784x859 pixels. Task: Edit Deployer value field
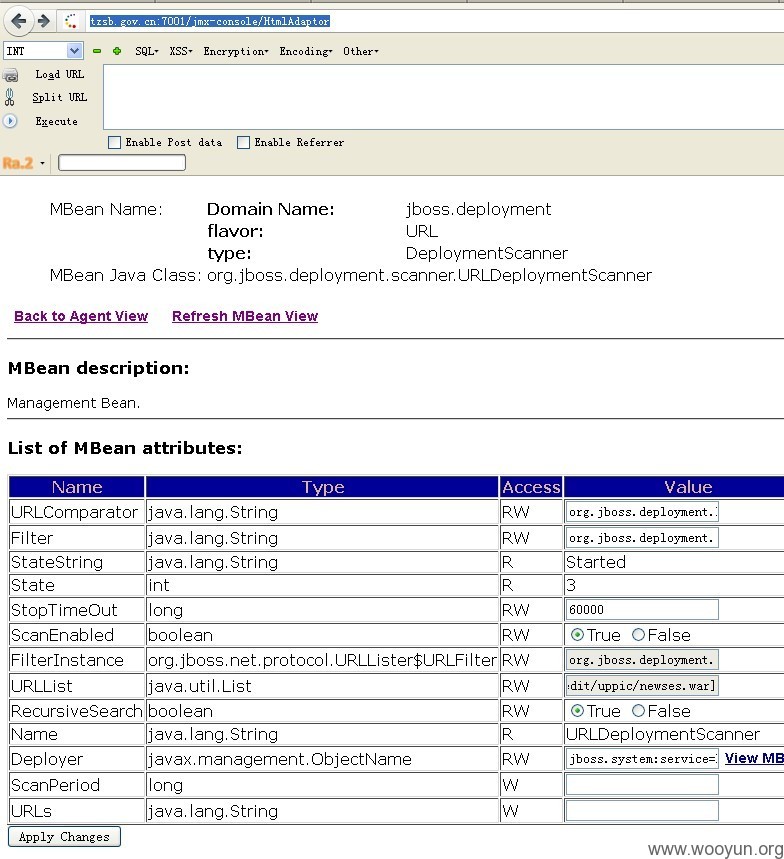(x=642, y=759)
